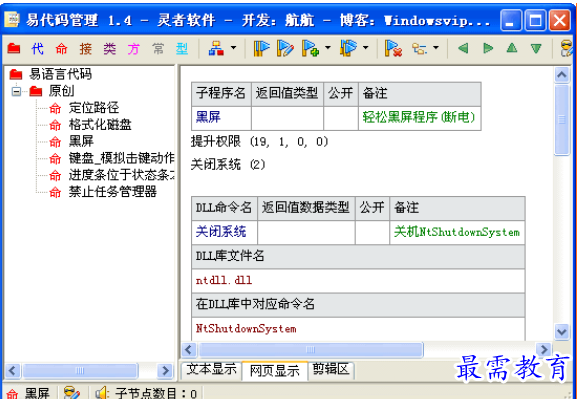Image resolution: width=578 pixels, height=399 pixels.
Task: Click the red folder toolbar icon
Action: [14, 48]
